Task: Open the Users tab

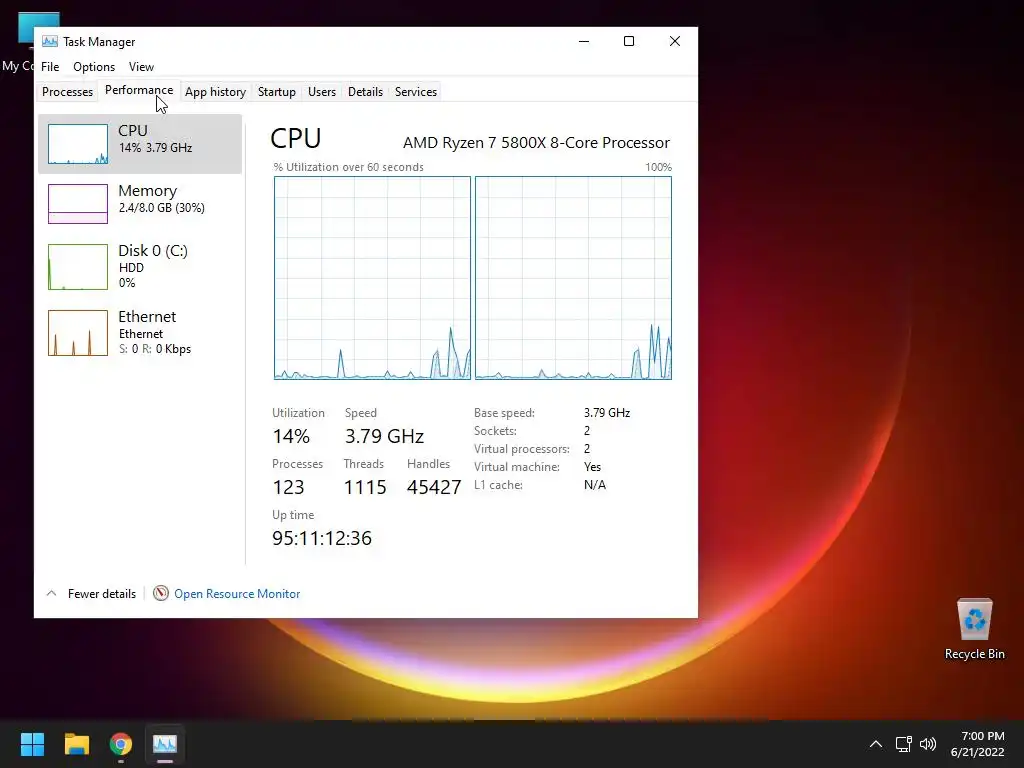Action: 322,91
